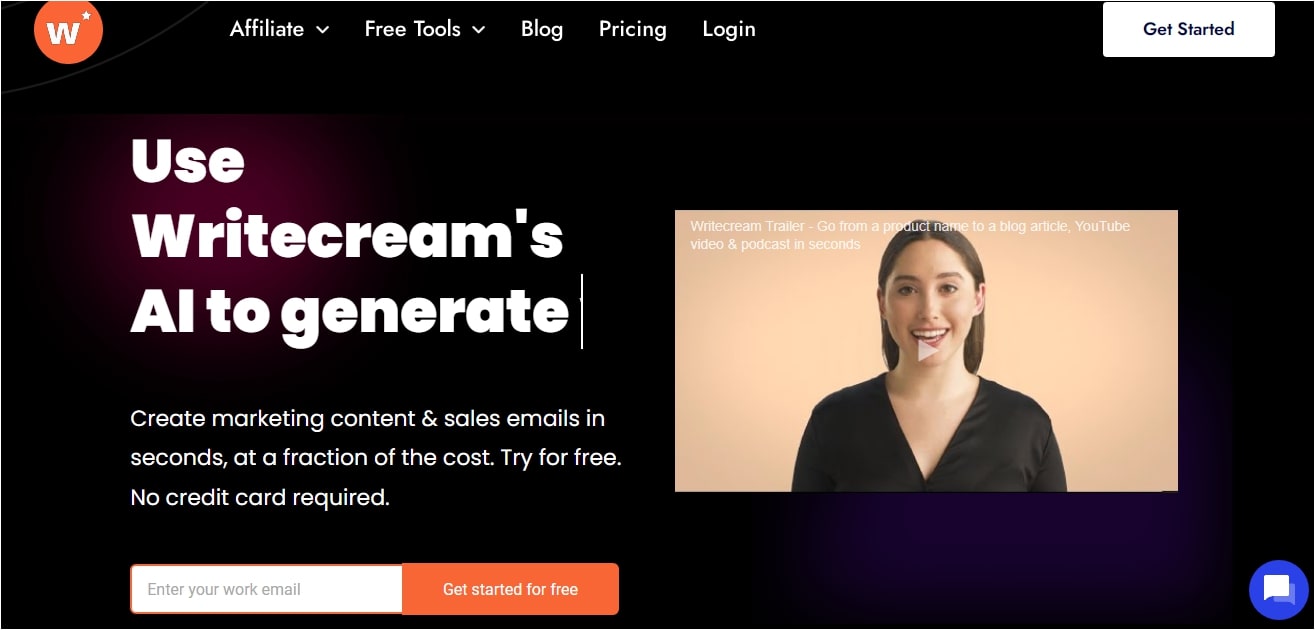1315x630 pixels.
Task: Expand the Free Tools dropdown chevron
Action: 478,30
